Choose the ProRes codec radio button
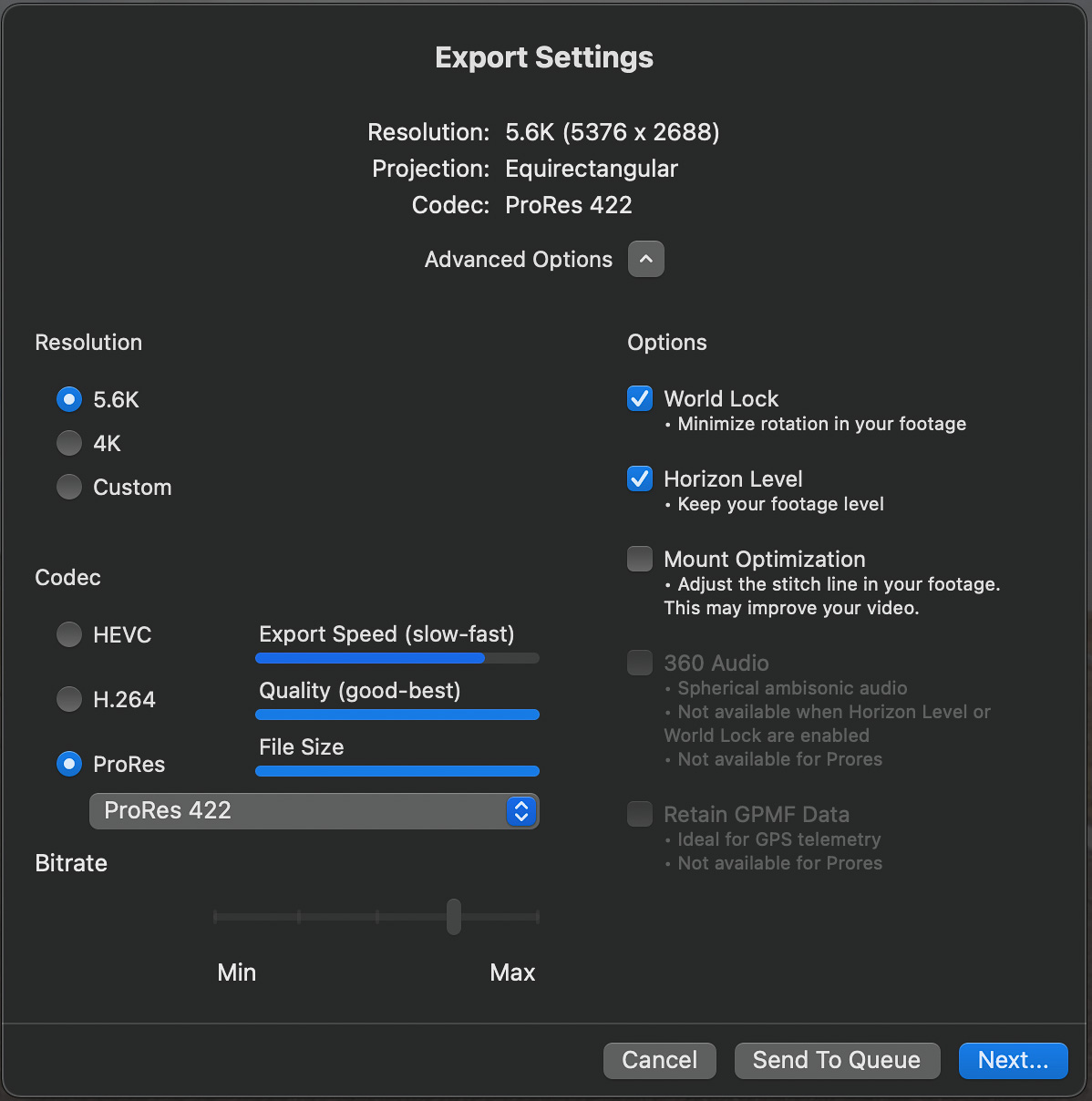Viewport: 1092px width, 1101px height. pyautogui.click(x=69, y=764)
